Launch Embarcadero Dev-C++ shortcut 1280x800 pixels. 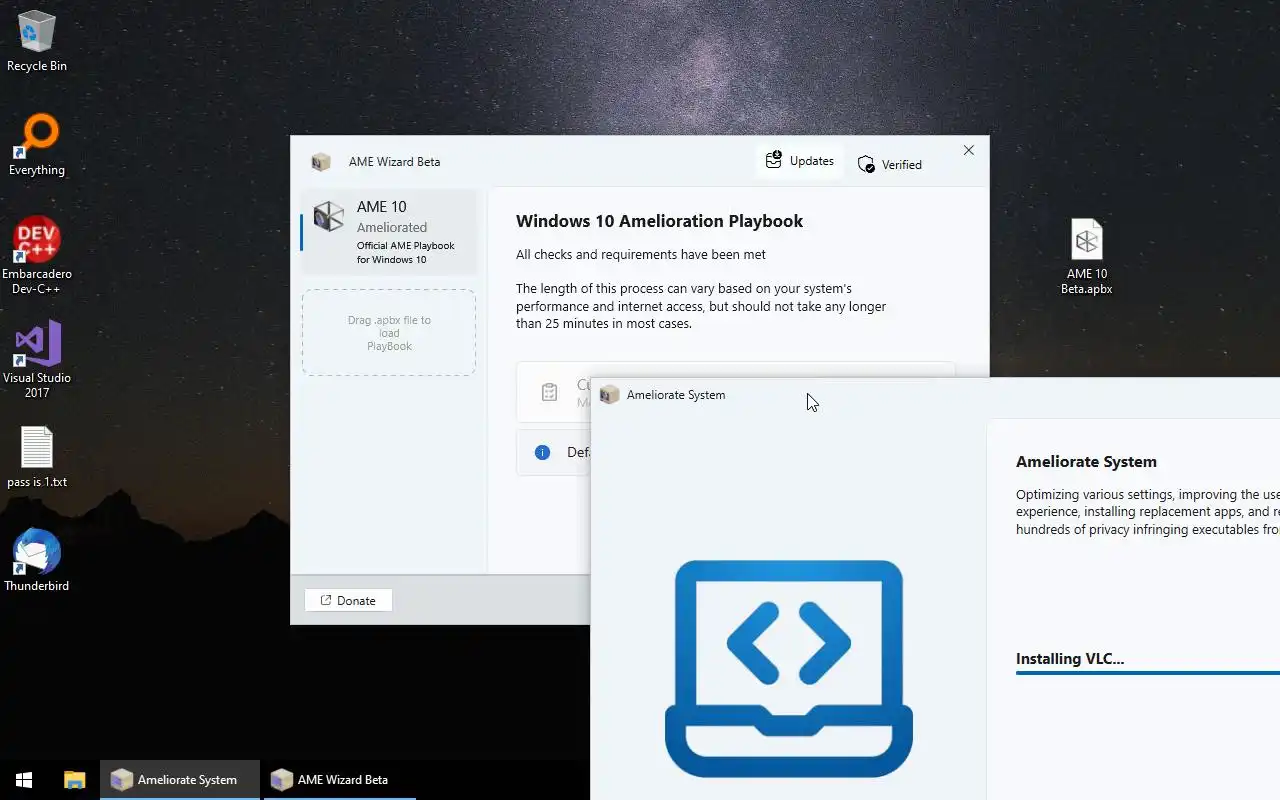[37, 256]
